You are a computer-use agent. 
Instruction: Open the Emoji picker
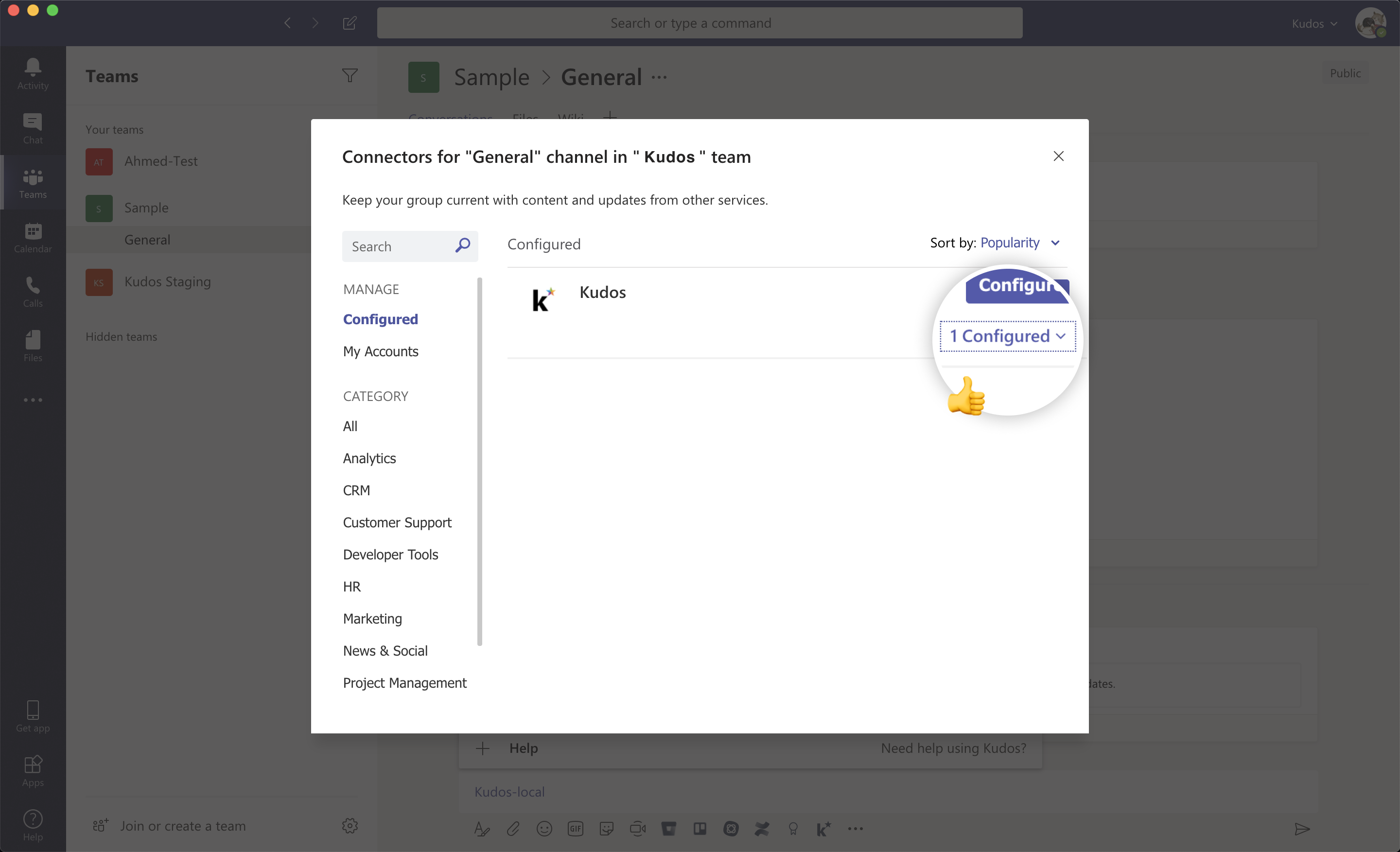coord(544,829)
